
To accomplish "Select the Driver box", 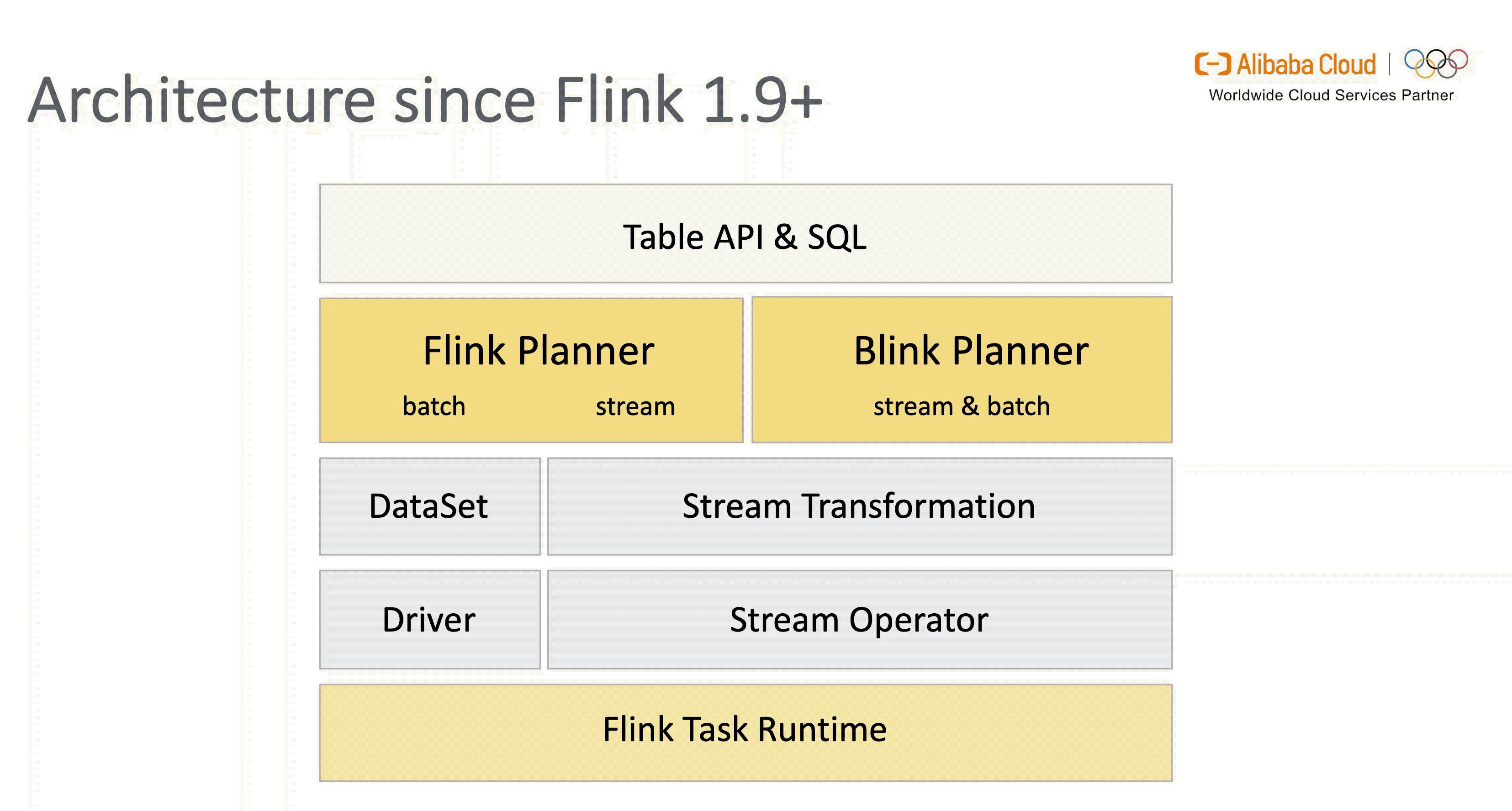I will point(430,620).
